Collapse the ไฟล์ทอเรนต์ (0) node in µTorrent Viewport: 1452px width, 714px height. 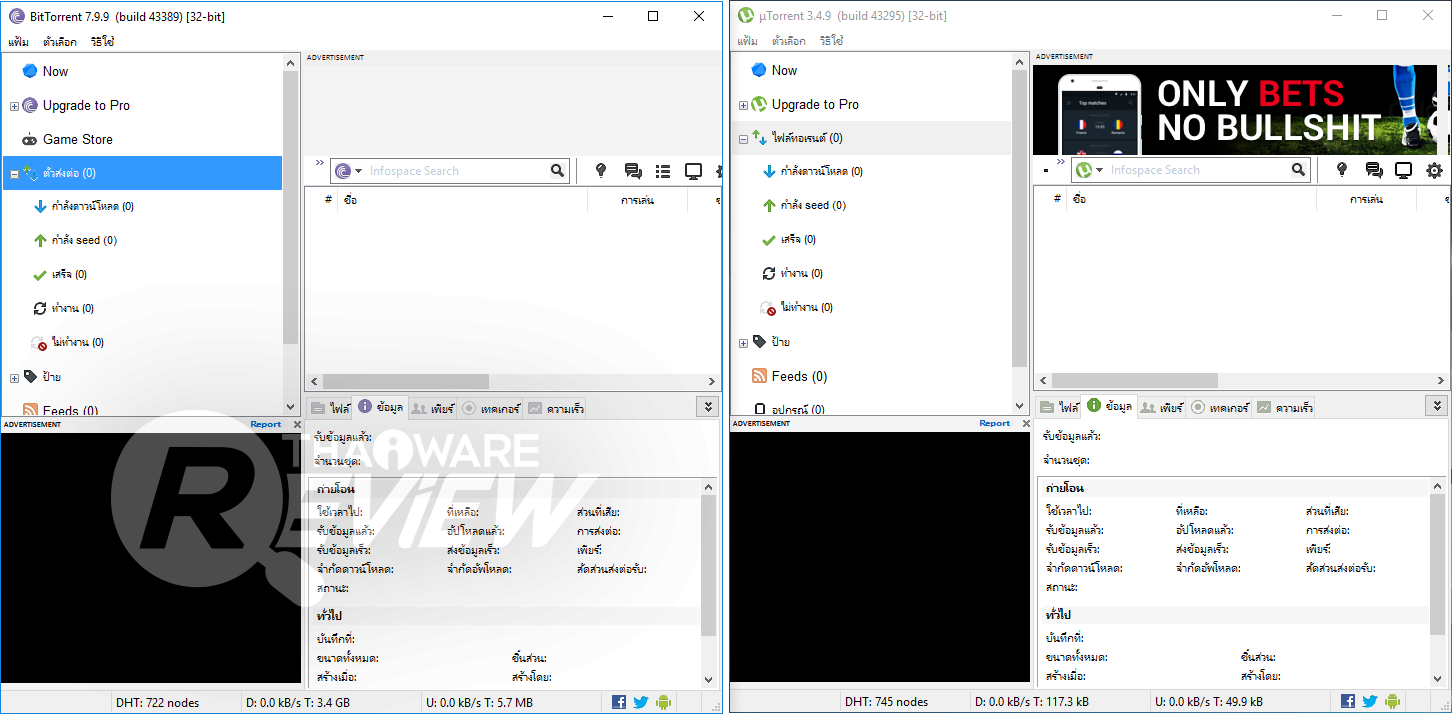[743, 139]
